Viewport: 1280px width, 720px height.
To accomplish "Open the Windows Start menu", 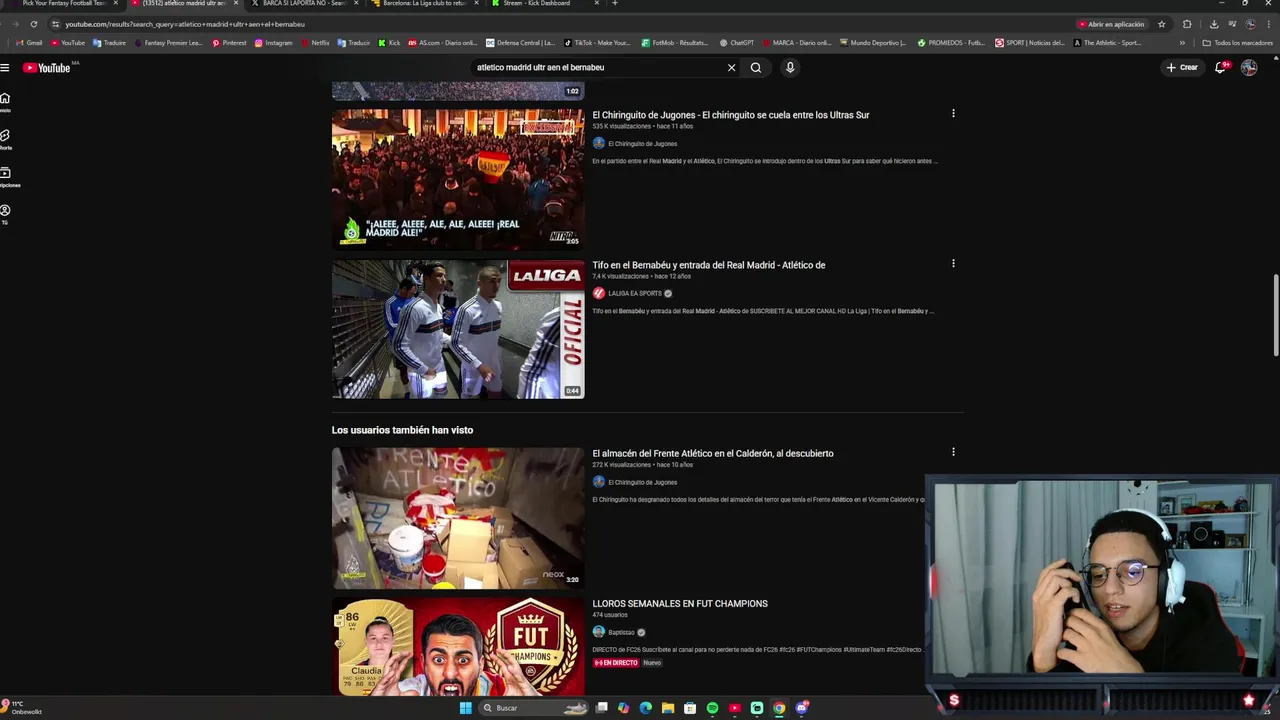I will click(465, 708).
